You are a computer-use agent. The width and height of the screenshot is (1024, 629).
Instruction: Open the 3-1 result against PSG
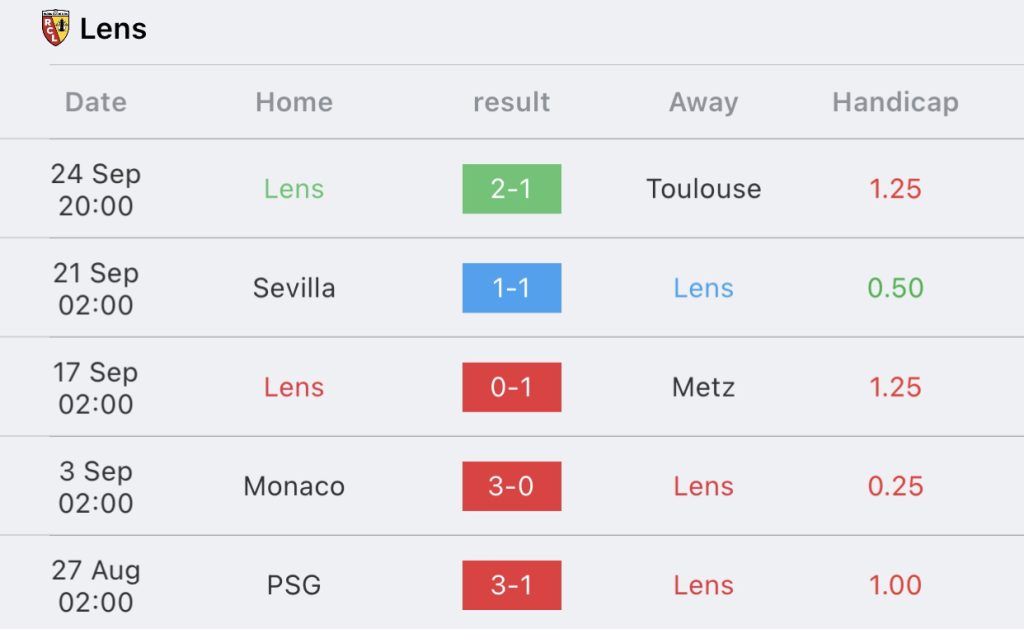tap(511, 585)
